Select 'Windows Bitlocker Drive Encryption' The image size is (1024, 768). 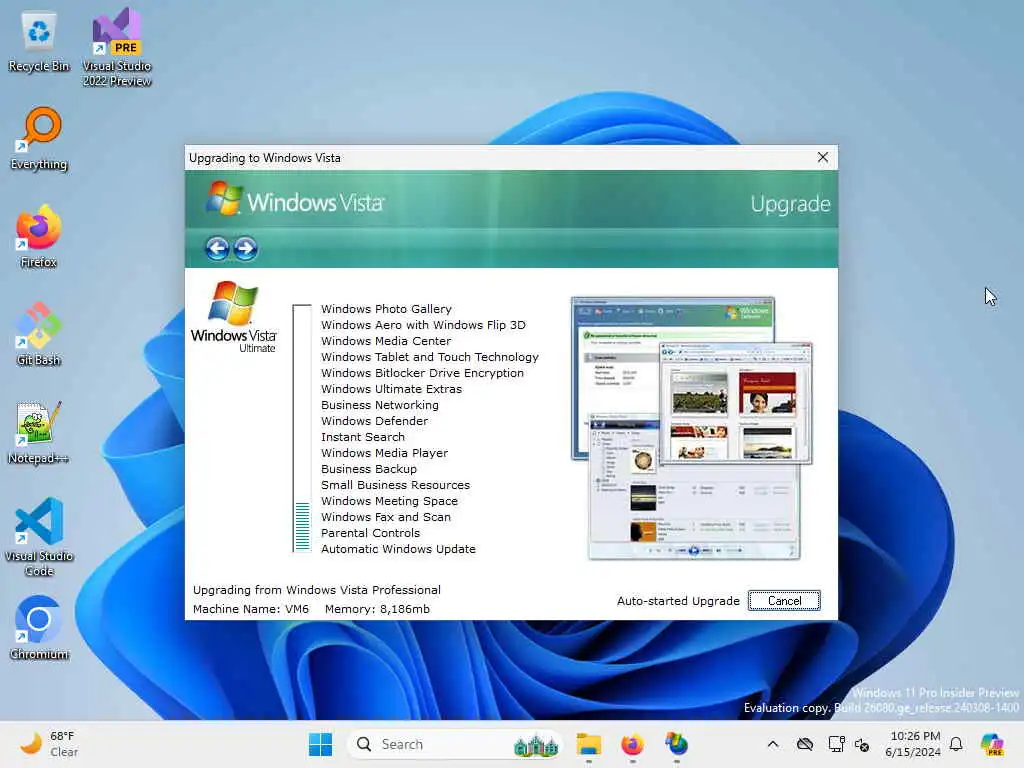423,373
